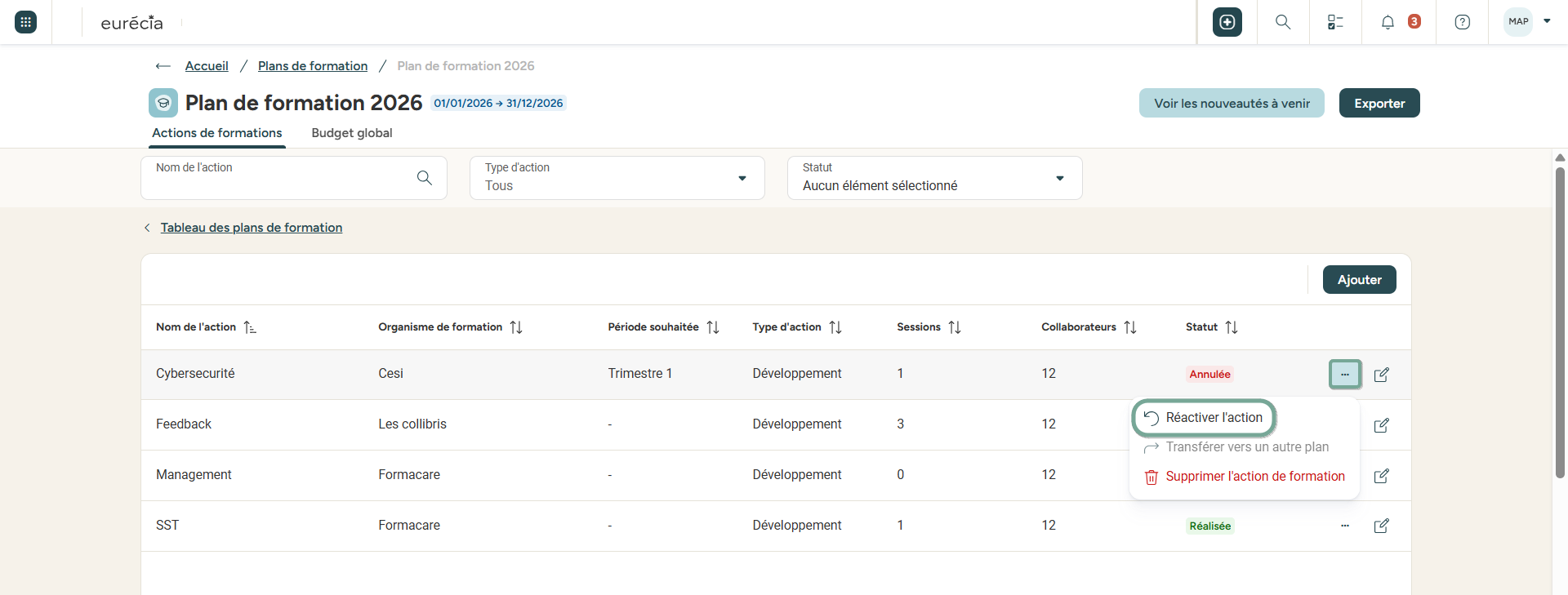Image resolution: width=1568 pixels, height=595 pixels.
Task: Sort by Organisme de formation
Action: (x=516, y=327)
